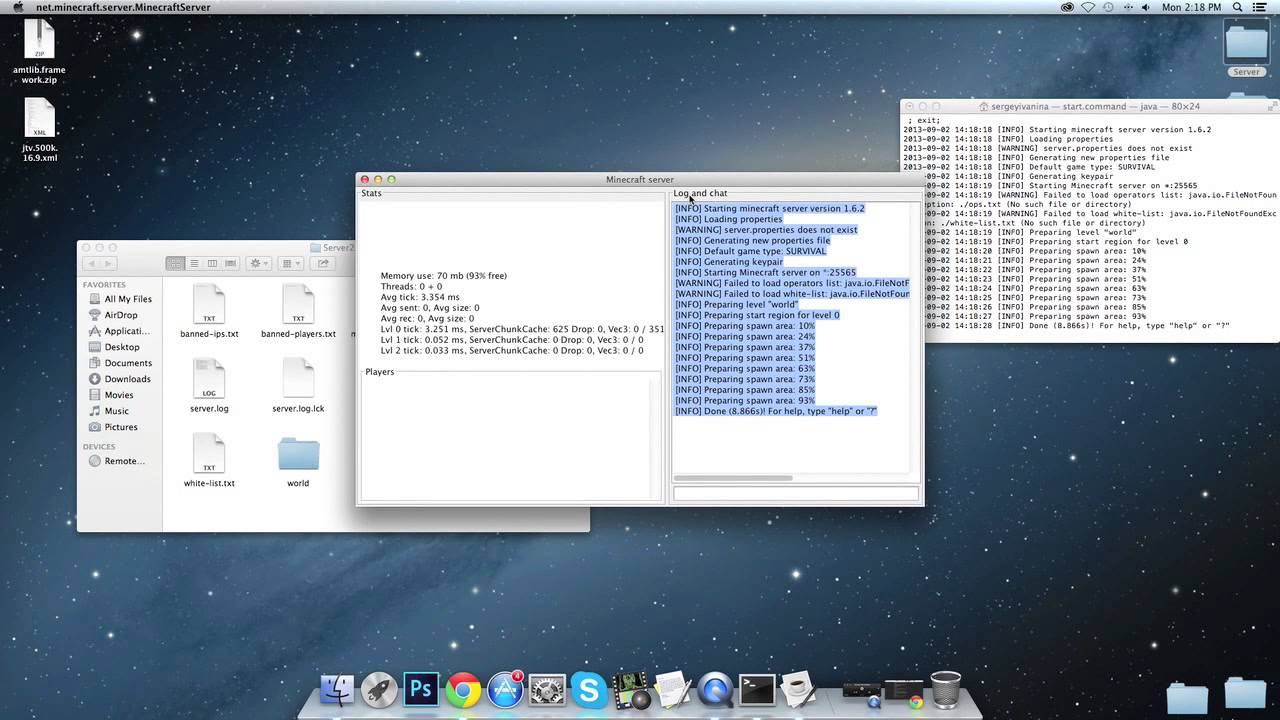The image size is (1280, 720).
Task: Click the "Memory use: 70 mb (93% free)" stat
Action: [x=444, y=276]
